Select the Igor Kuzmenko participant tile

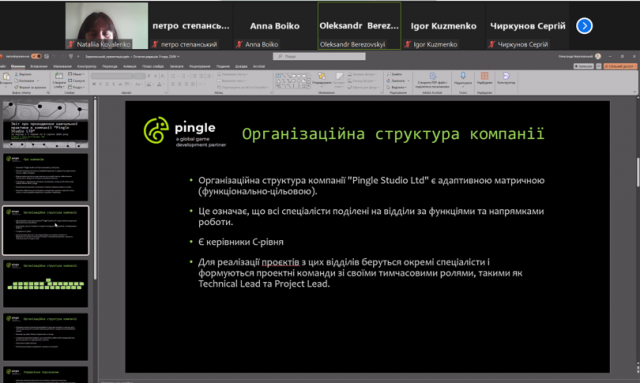click(443, 26)
